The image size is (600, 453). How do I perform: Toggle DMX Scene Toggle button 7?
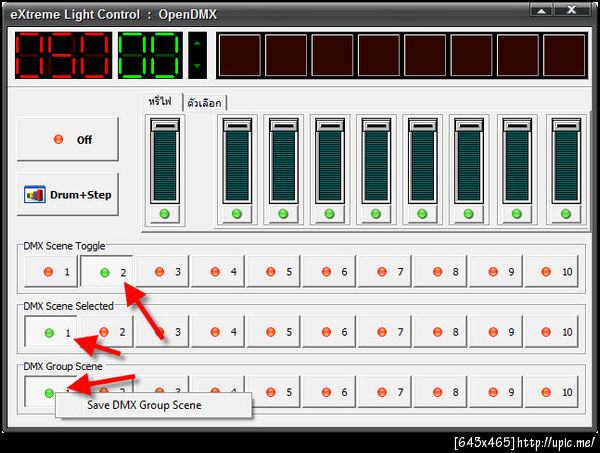385,272
